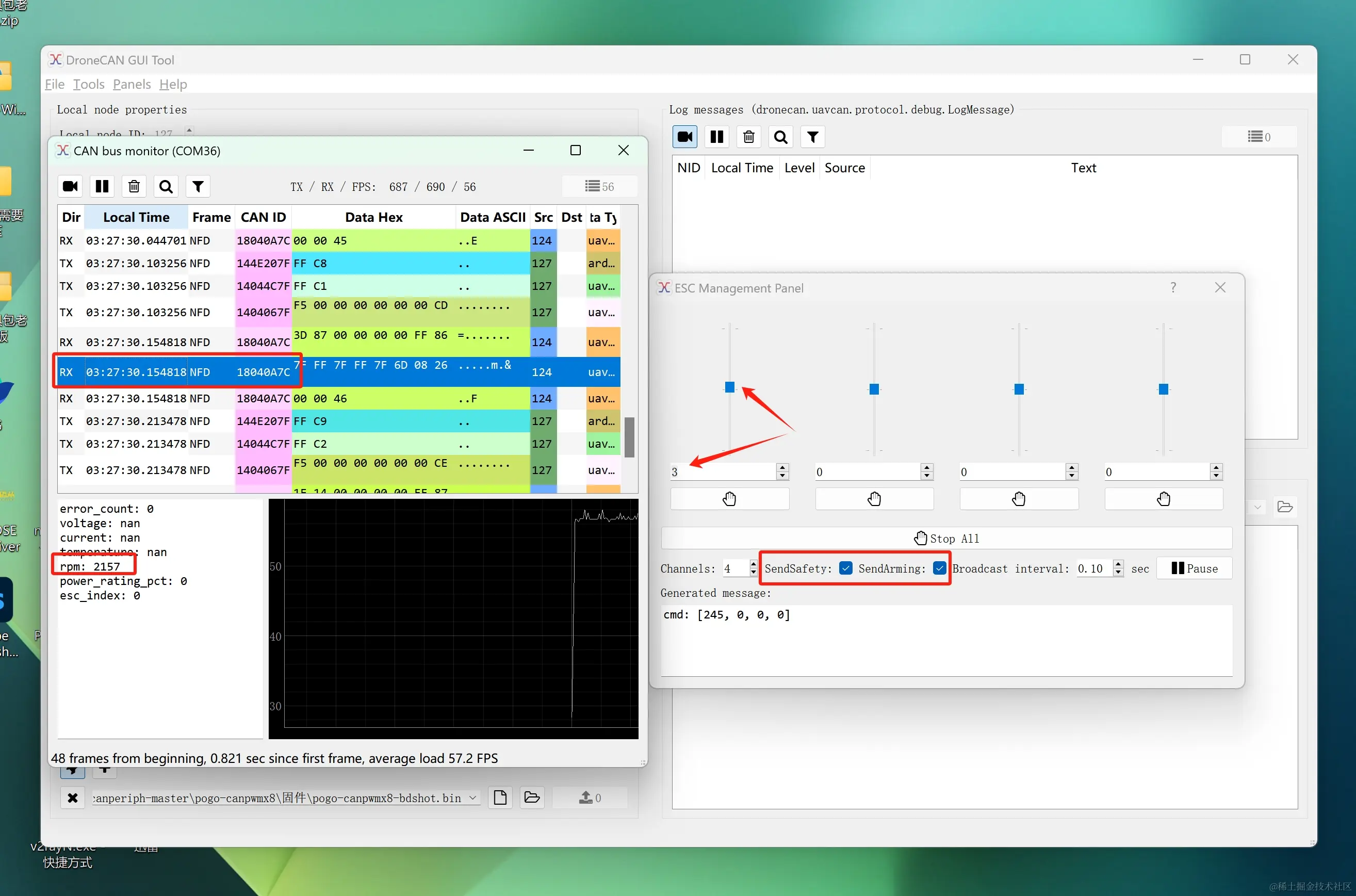Pause the CAN bus monitor capture

102,186
